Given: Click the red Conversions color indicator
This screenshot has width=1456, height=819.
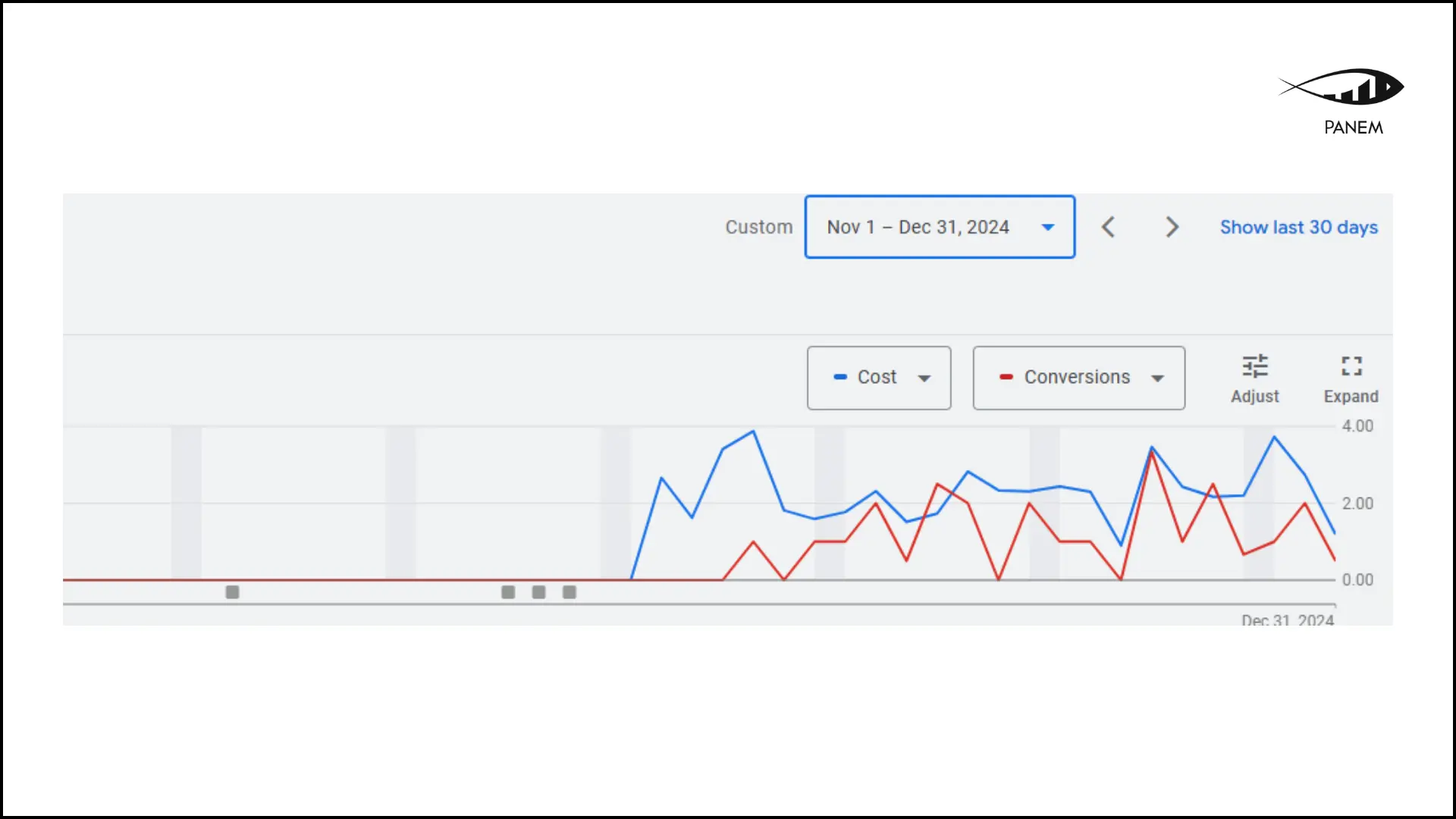Looking at the screenshot, I should (1006, 377).
